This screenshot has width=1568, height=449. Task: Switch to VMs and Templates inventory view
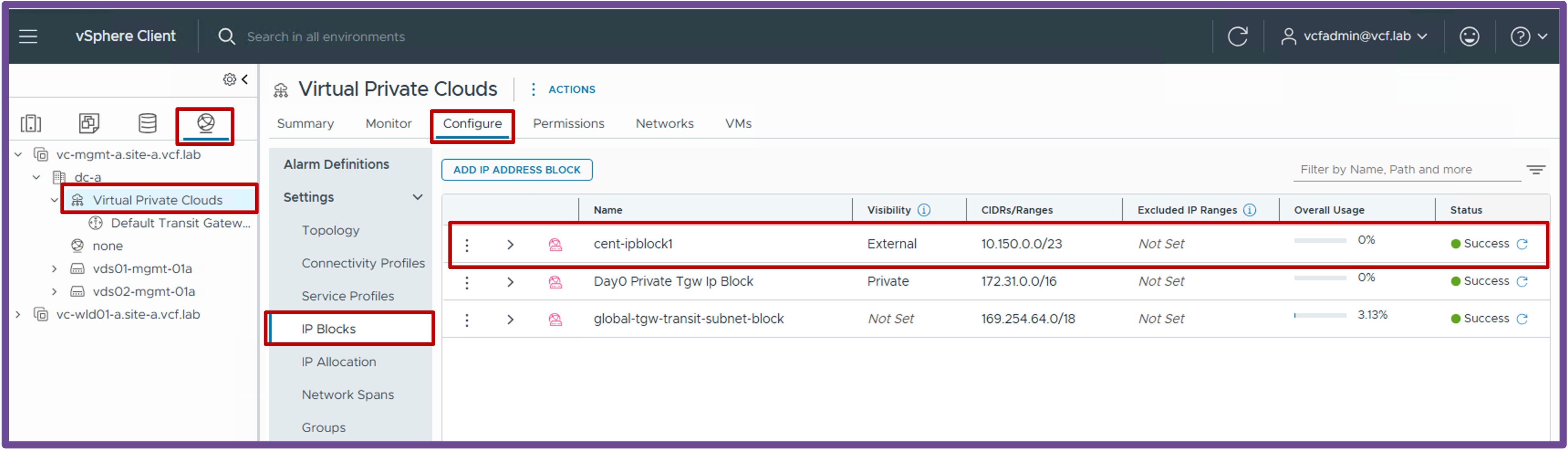point(89,123)
